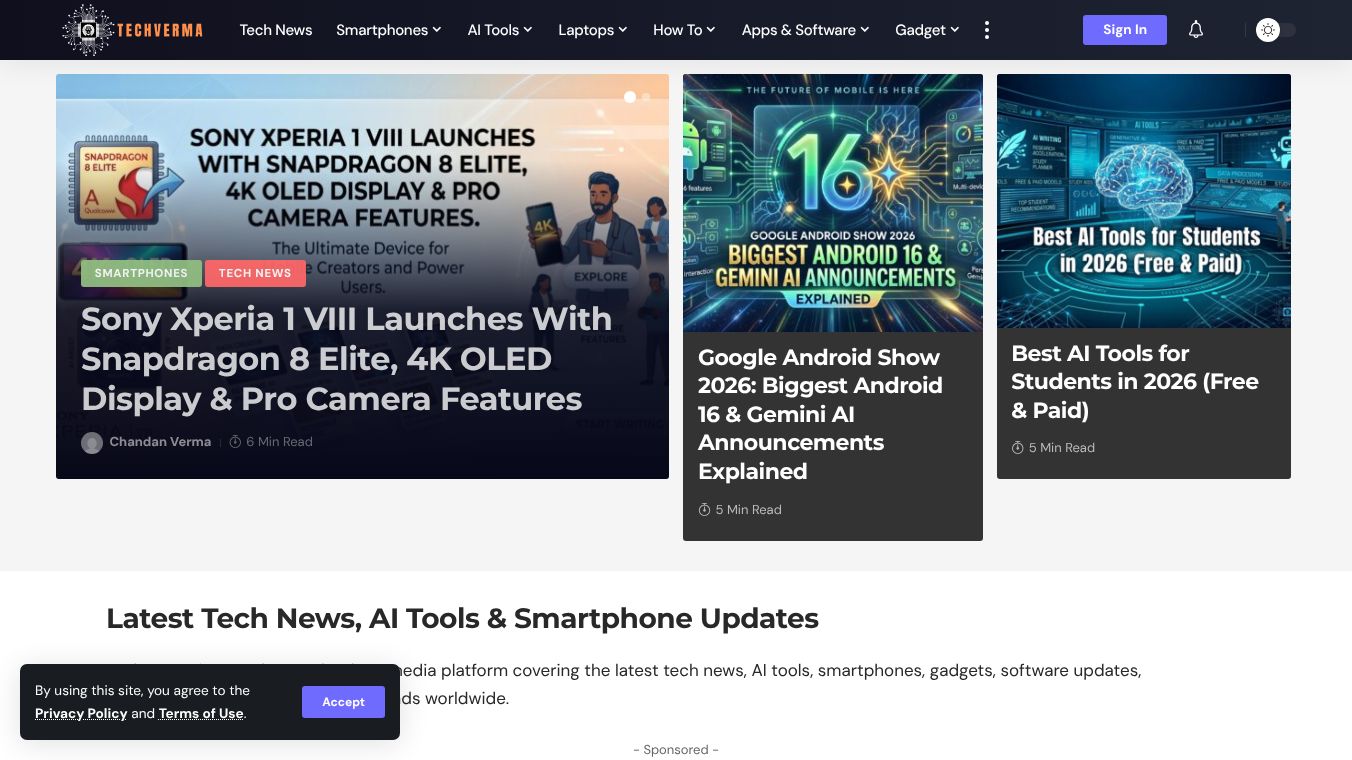The width and height of the screenshot is (1352, 760).
Task: Expand the How To dropdown menu
Action: click(685, 30)
